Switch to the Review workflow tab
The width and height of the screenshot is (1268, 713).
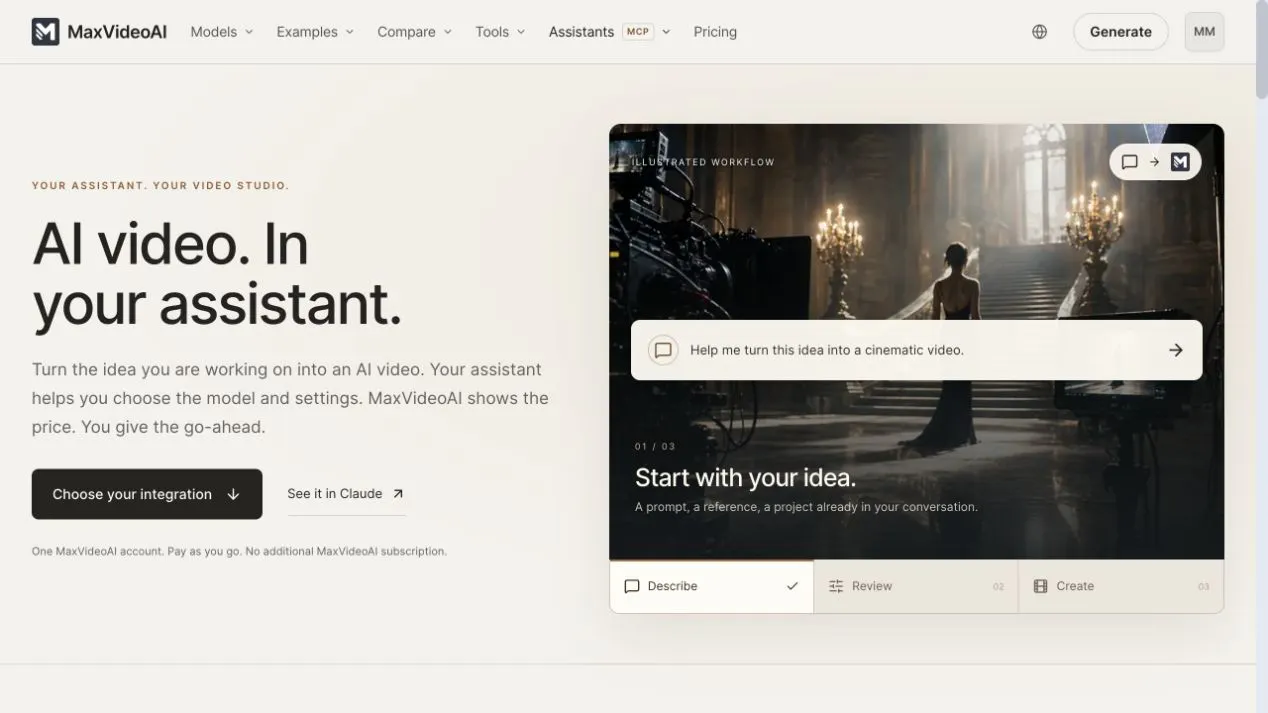point(916,586)
